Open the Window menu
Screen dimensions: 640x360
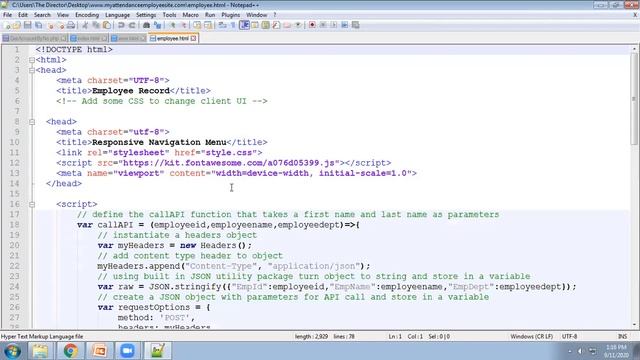(x=256, y=15)
